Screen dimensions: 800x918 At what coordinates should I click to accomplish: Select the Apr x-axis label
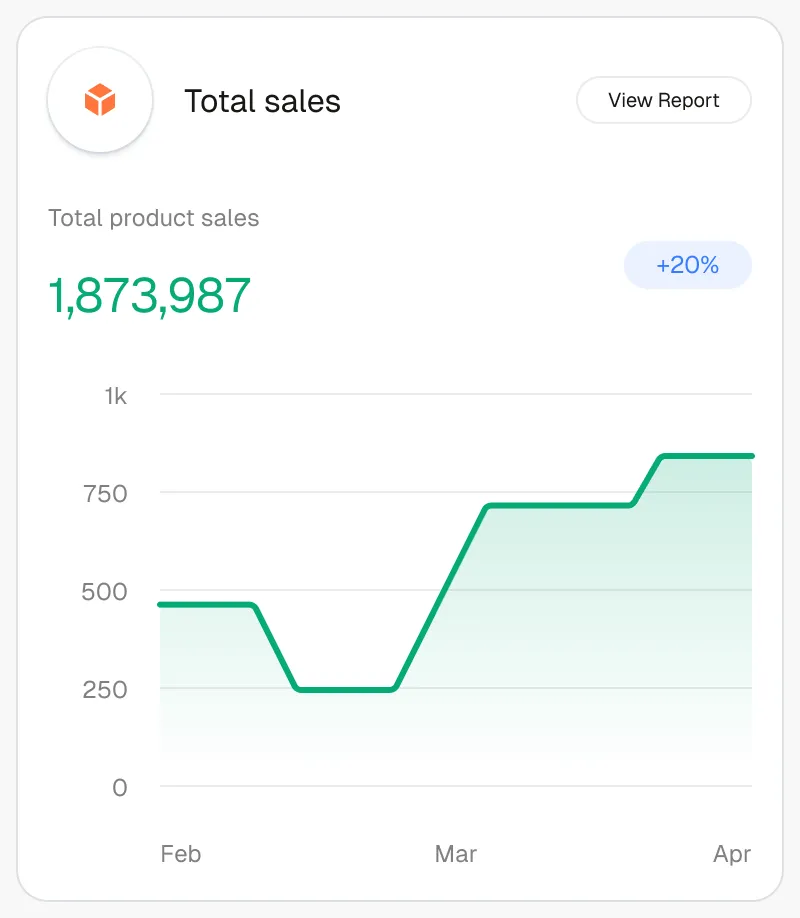click(732, 854)
